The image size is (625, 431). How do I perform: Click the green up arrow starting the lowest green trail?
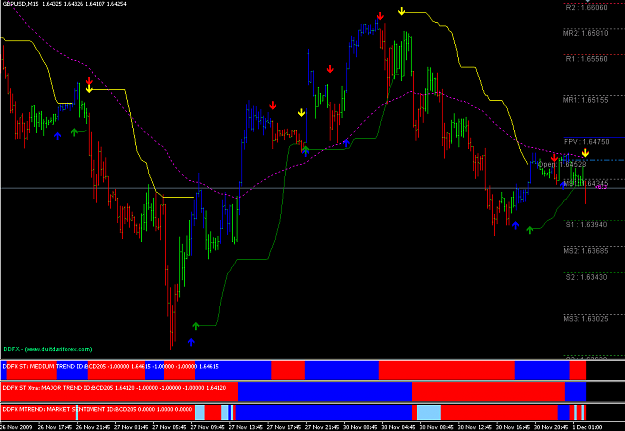195,326
